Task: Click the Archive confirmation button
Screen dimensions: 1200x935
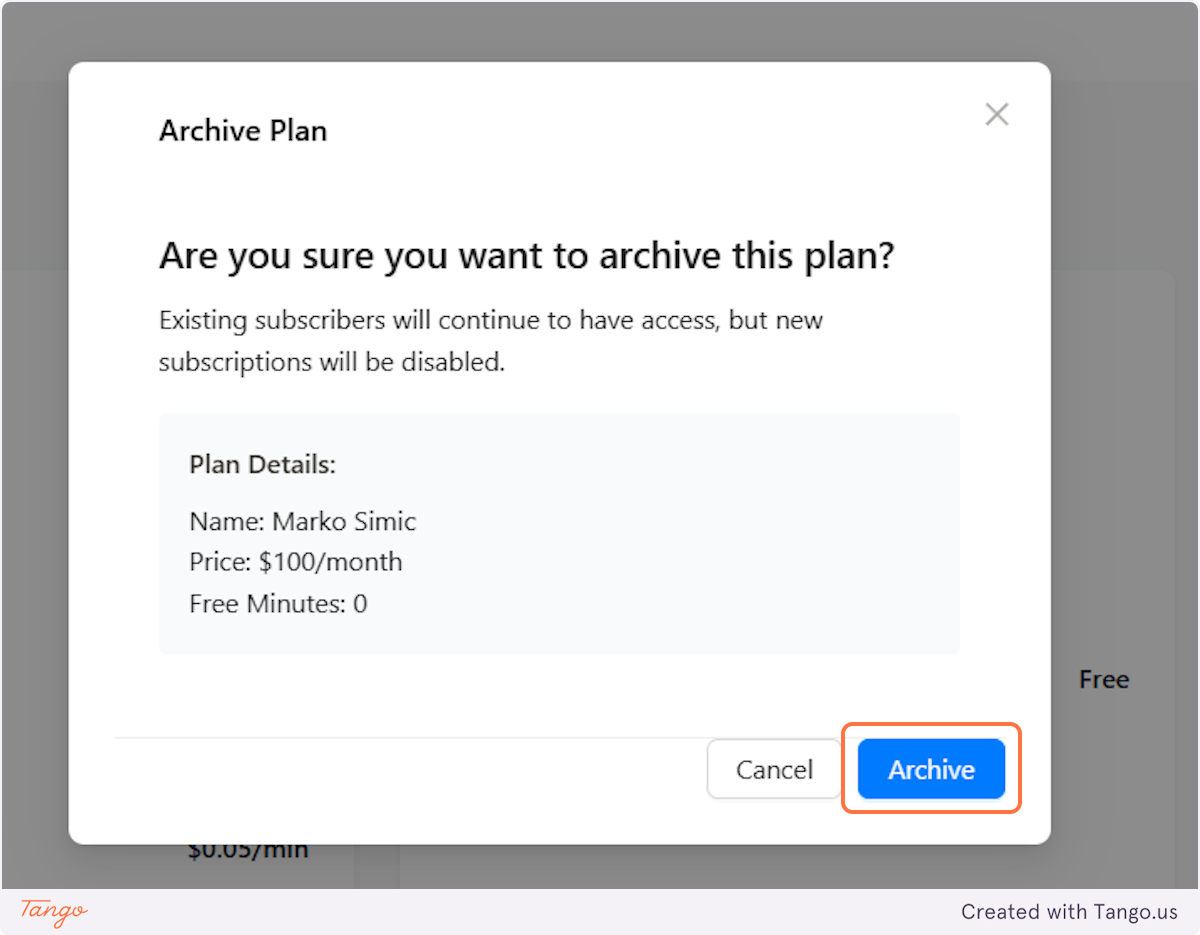Action: click(x=930, y=769)
